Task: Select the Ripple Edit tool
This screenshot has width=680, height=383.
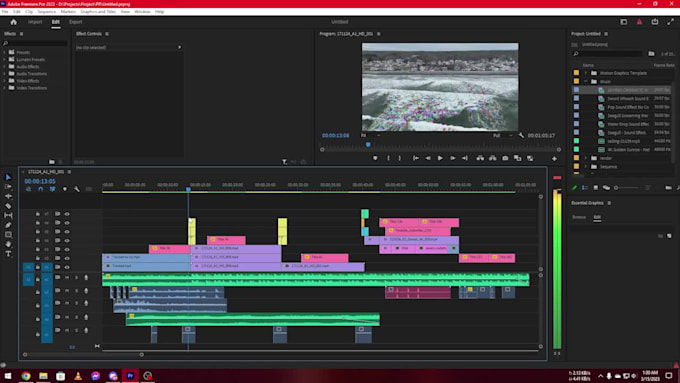Action: pos(8,196)
